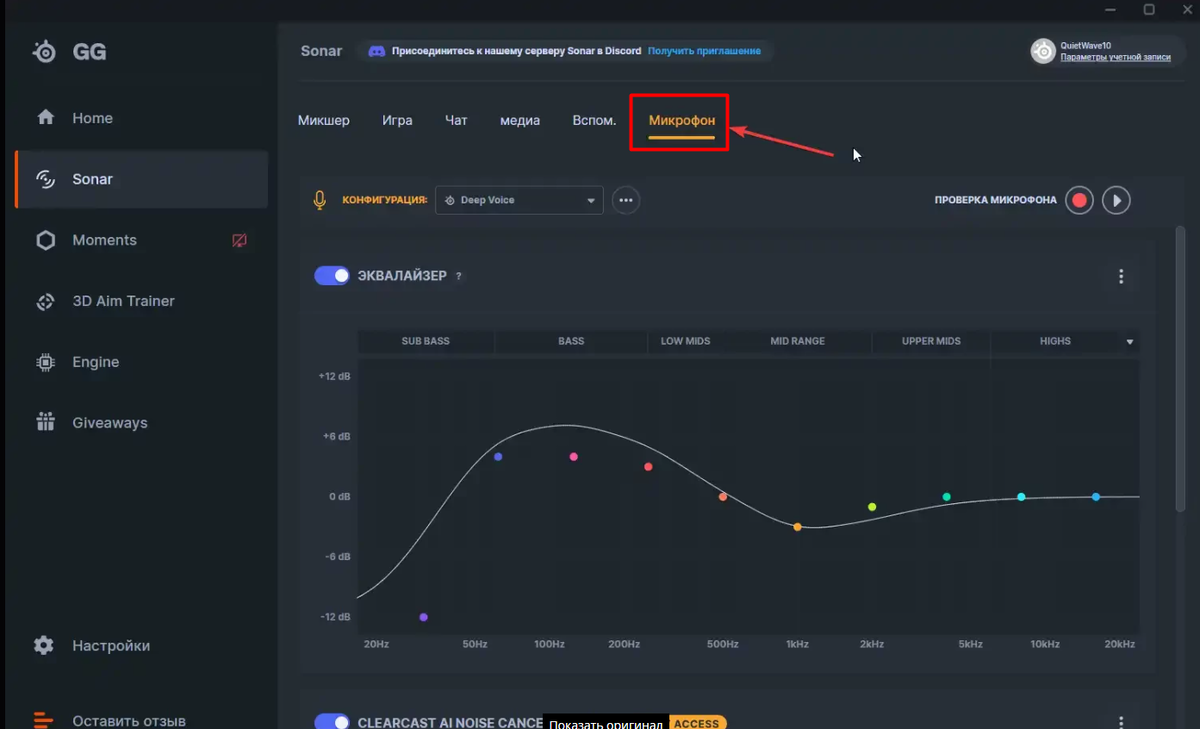Click the SteelSeries GG logo icon

(45, 52)
